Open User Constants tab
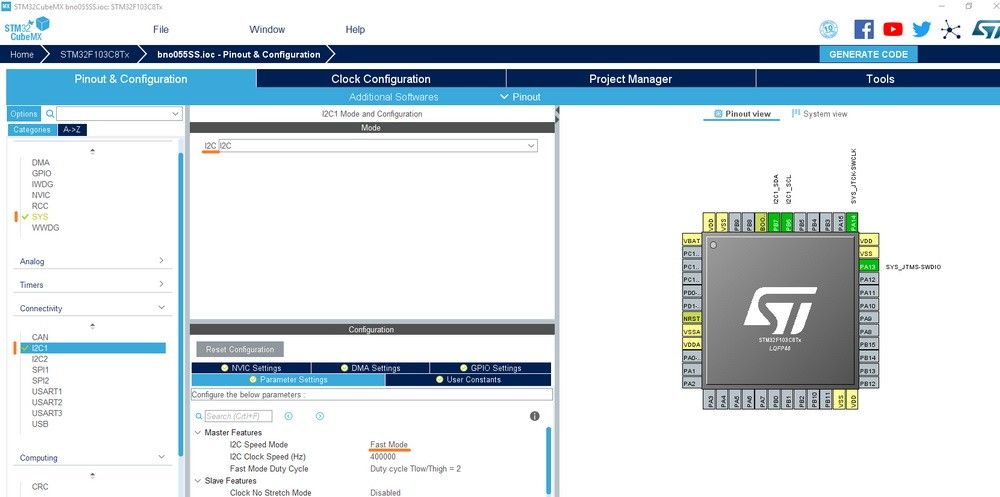Image resolution: width=1000 pixels, height=497 pixels. [x=468, y=380]
